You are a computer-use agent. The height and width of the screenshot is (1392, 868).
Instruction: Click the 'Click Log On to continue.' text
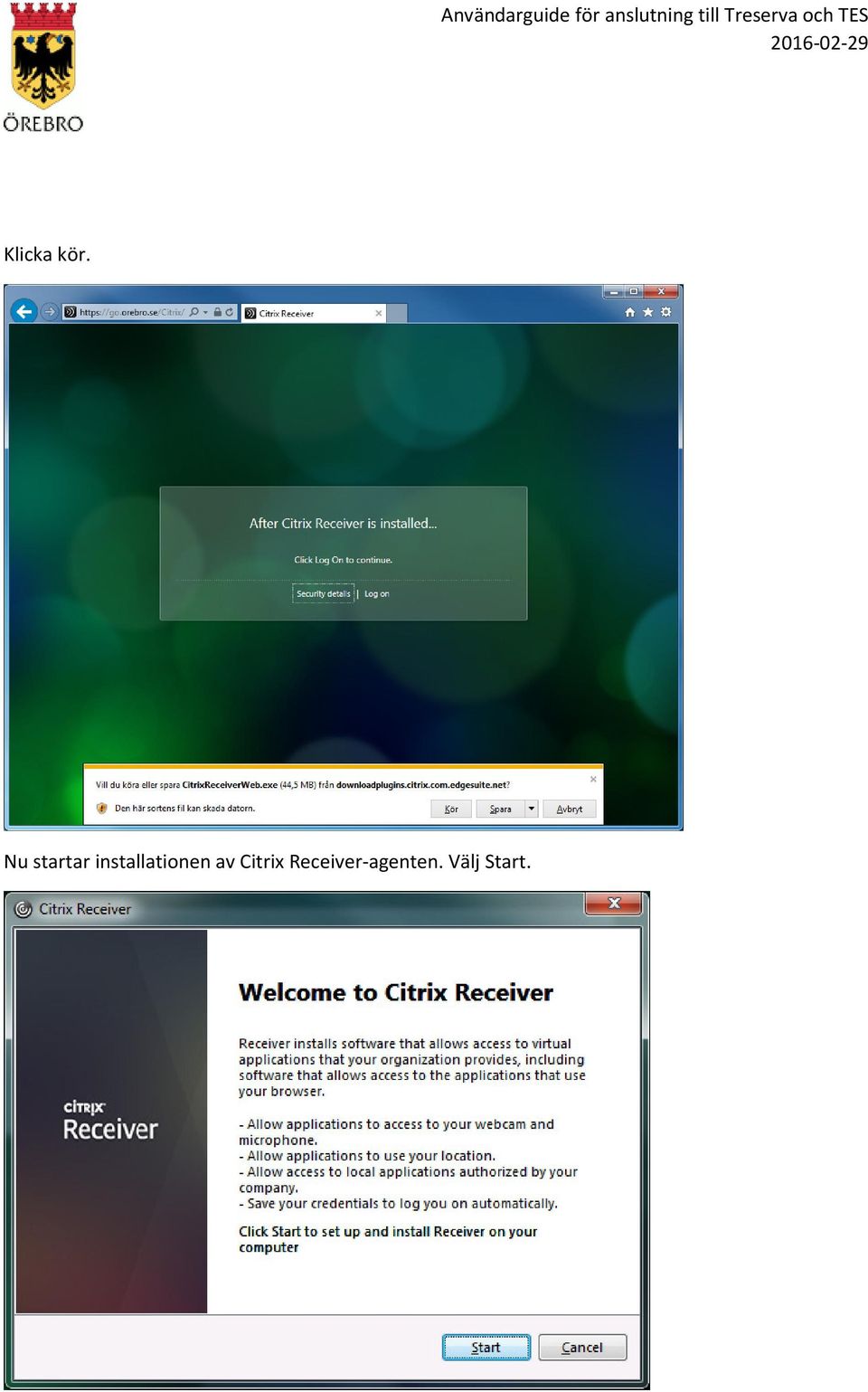[344, 560]
